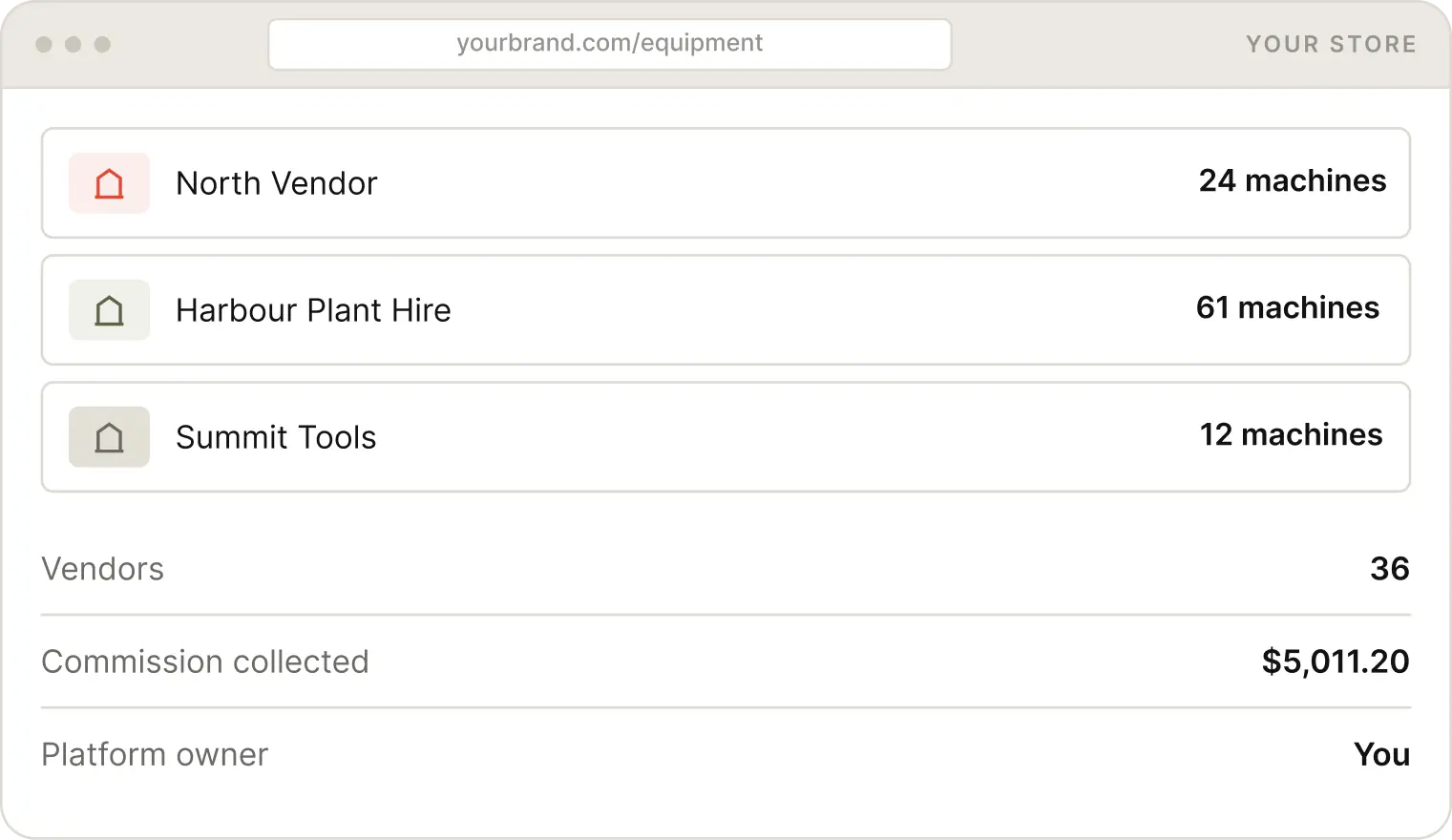Click the YOUR STORE label
This screenshot has height=840, width=1452.
click(x=1331, y=44)
